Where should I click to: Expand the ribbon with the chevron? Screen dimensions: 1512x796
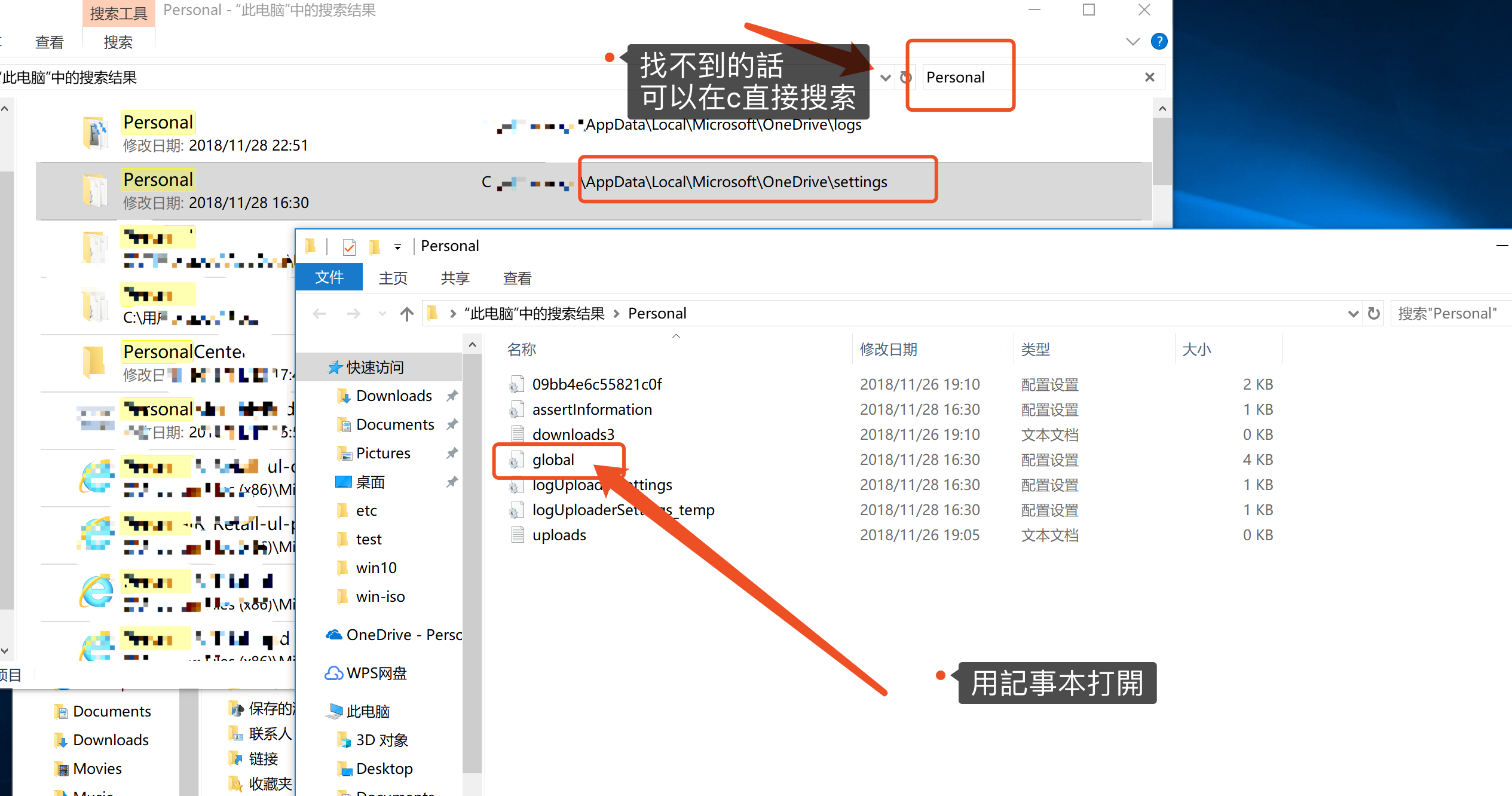(1133, 41)
